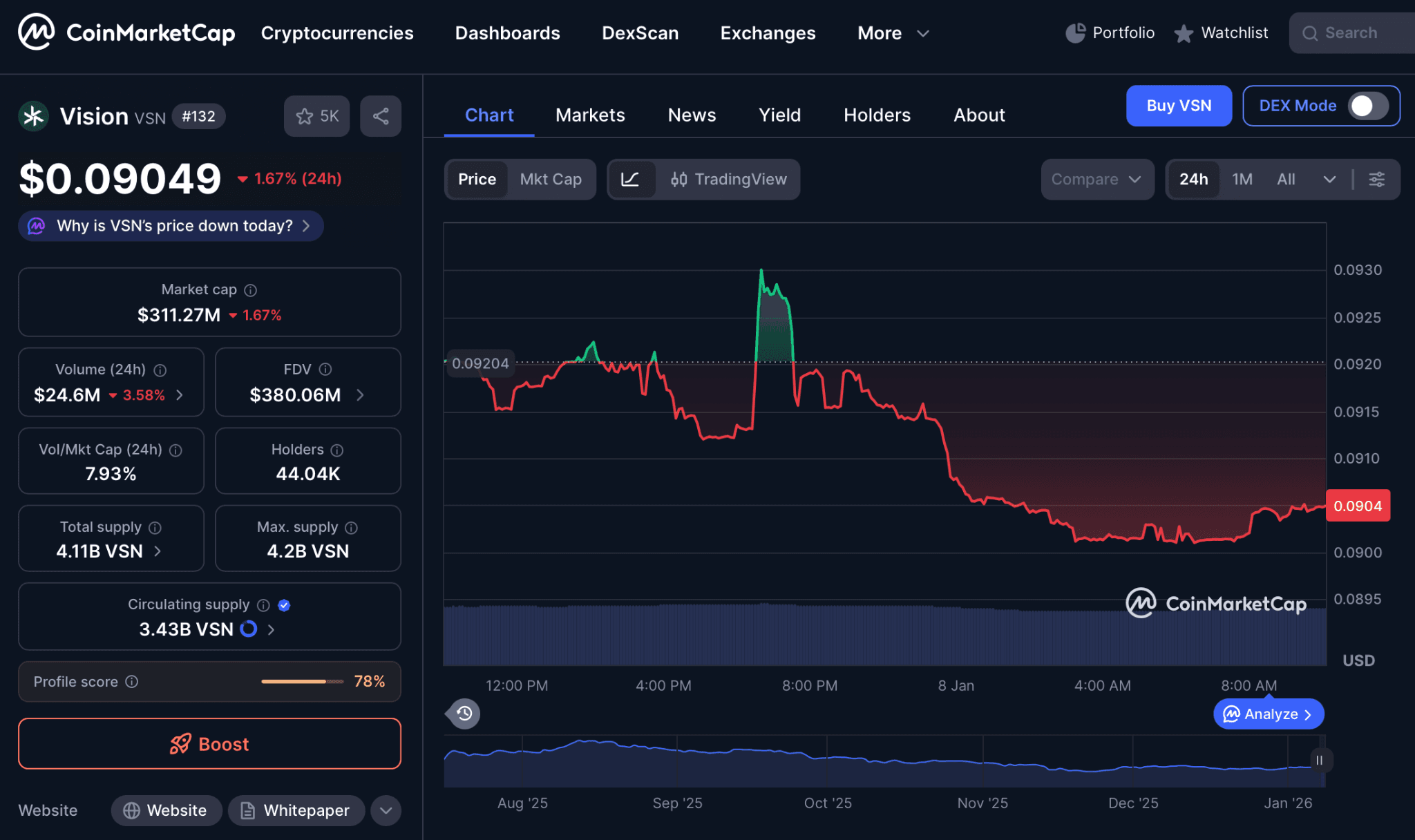1415x840 pixels.
Task: Select the 1M time range
Action: [x=1242, y=180]
